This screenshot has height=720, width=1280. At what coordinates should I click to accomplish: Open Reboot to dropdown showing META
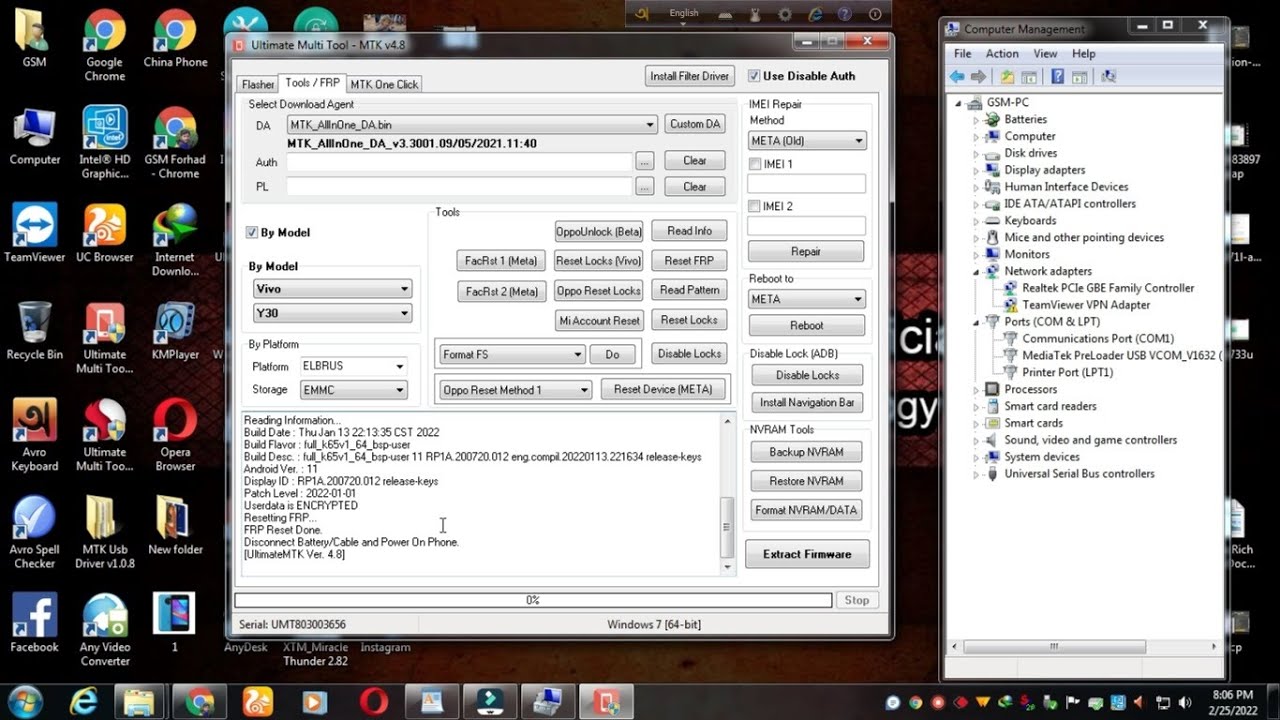807,299
